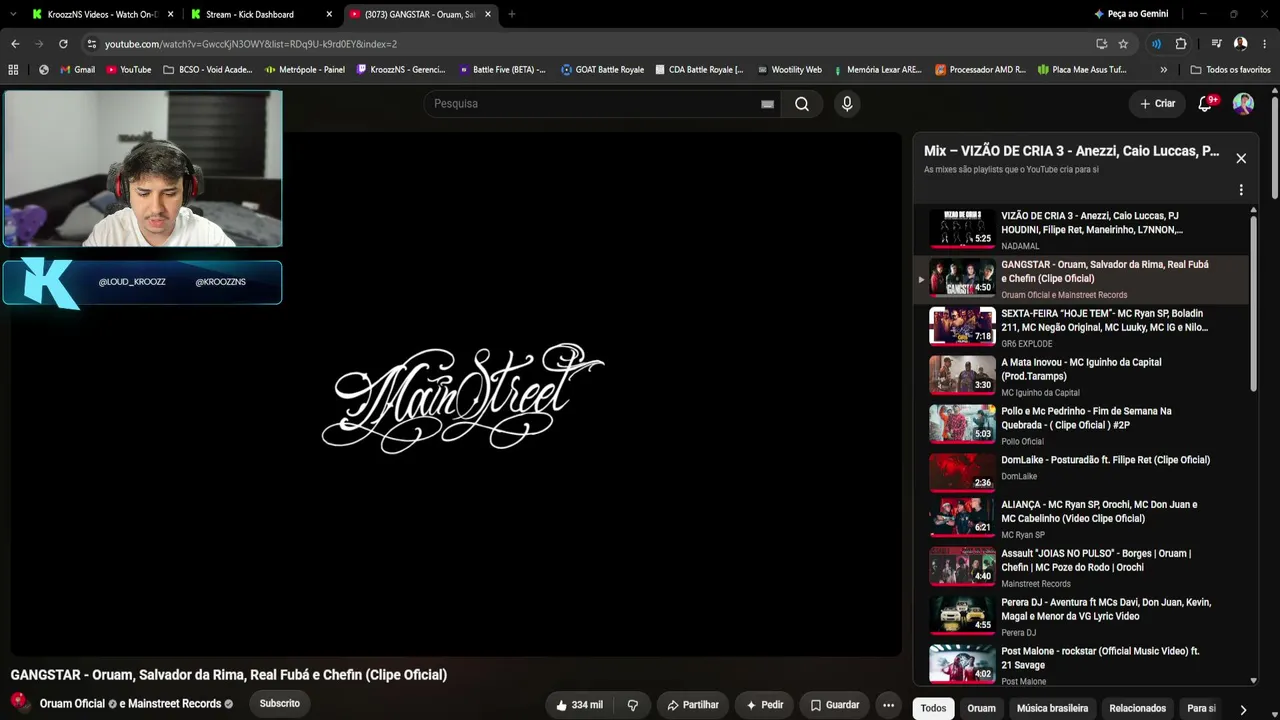Click the install/cast icon in the address bar
The image size is (1280, 720).
[1101, 44]
